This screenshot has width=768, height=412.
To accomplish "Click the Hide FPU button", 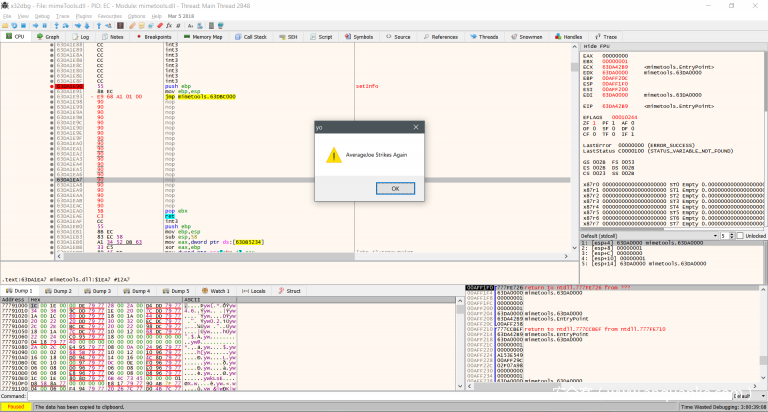I will (x=597, y=47).
